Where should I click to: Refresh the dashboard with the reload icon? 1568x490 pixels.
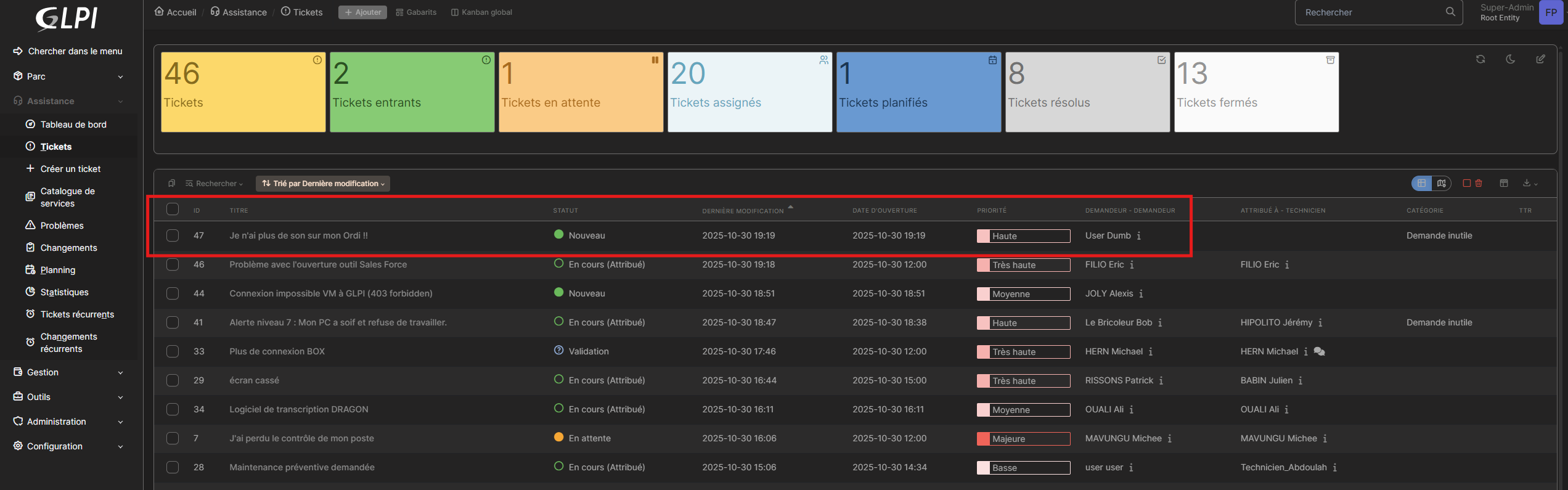pyautogui.click(x=1480, y=59)
